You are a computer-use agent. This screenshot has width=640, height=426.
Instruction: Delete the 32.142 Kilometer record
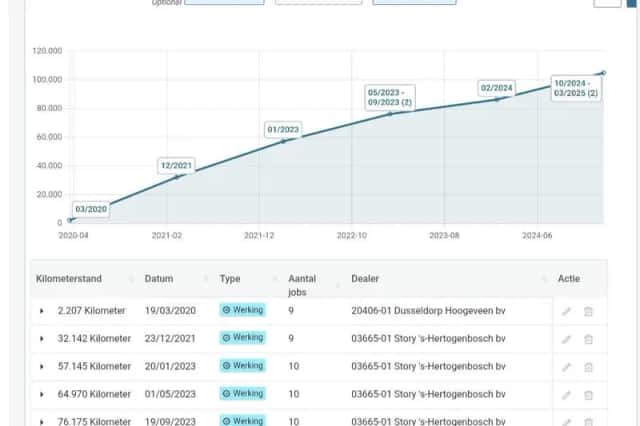click(x=588, y=339)
